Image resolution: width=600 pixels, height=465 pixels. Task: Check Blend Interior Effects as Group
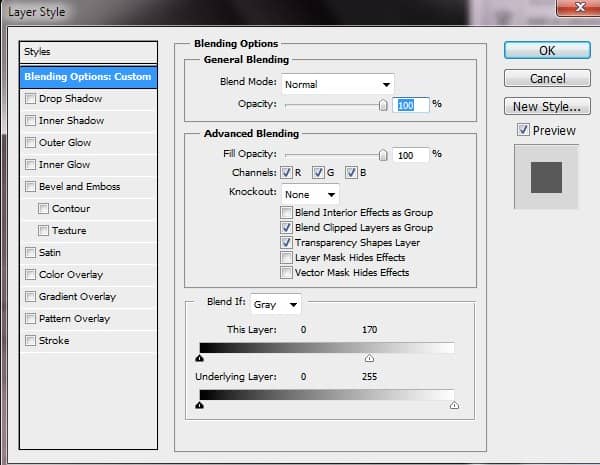(286, 212)
